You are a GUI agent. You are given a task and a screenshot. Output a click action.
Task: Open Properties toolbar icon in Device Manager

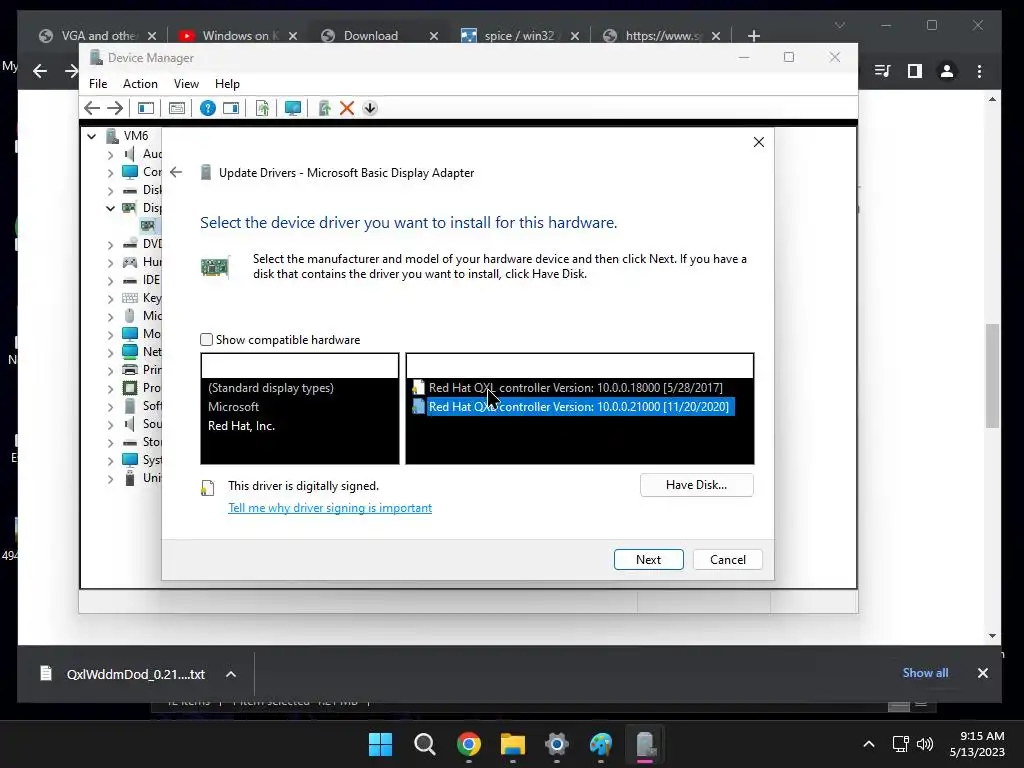coord(177,108)
